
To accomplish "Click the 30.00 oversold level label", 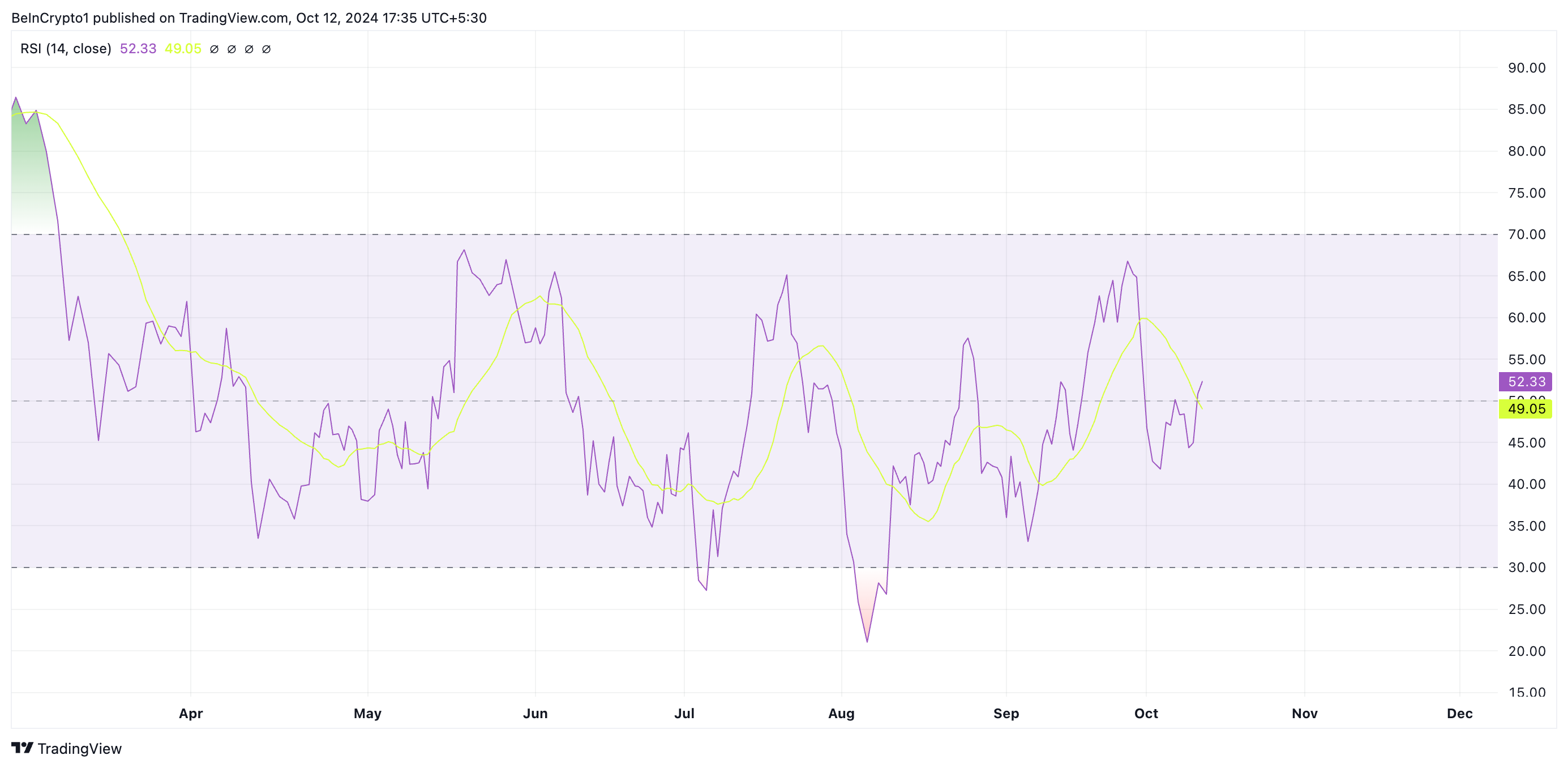I will 1527,568.
